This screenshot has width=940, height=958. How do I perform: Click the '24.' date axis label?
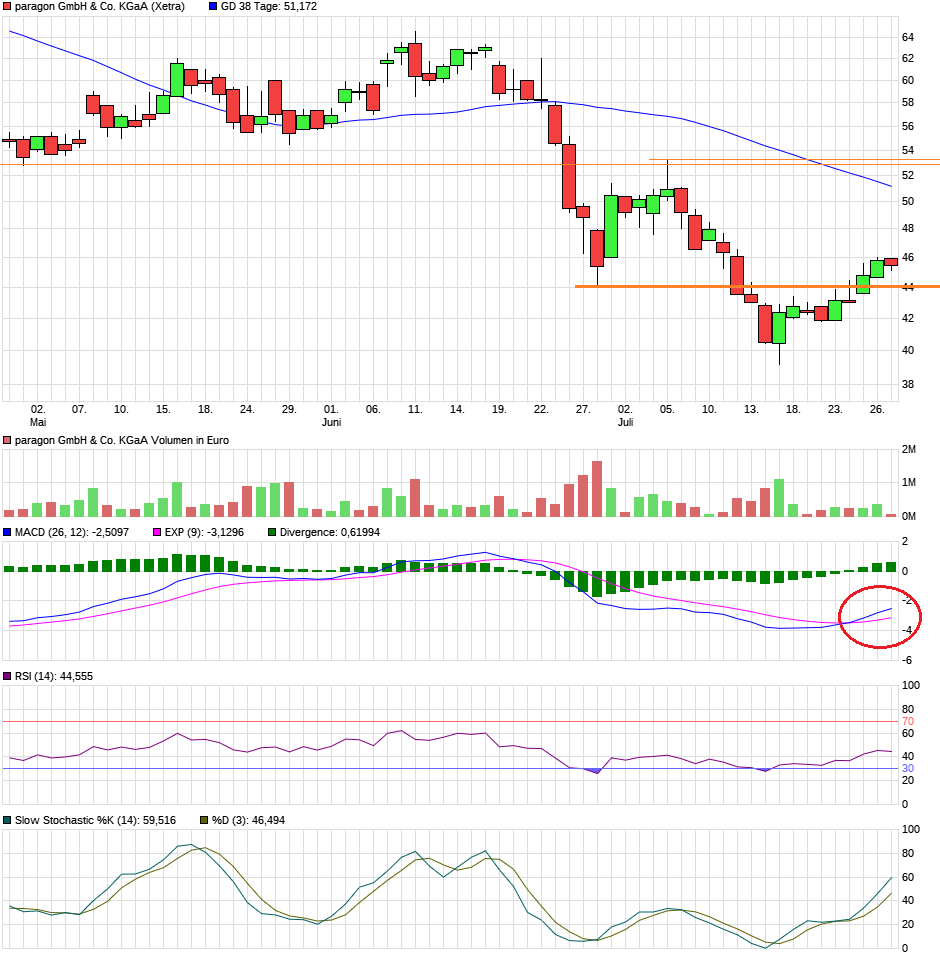247,409
